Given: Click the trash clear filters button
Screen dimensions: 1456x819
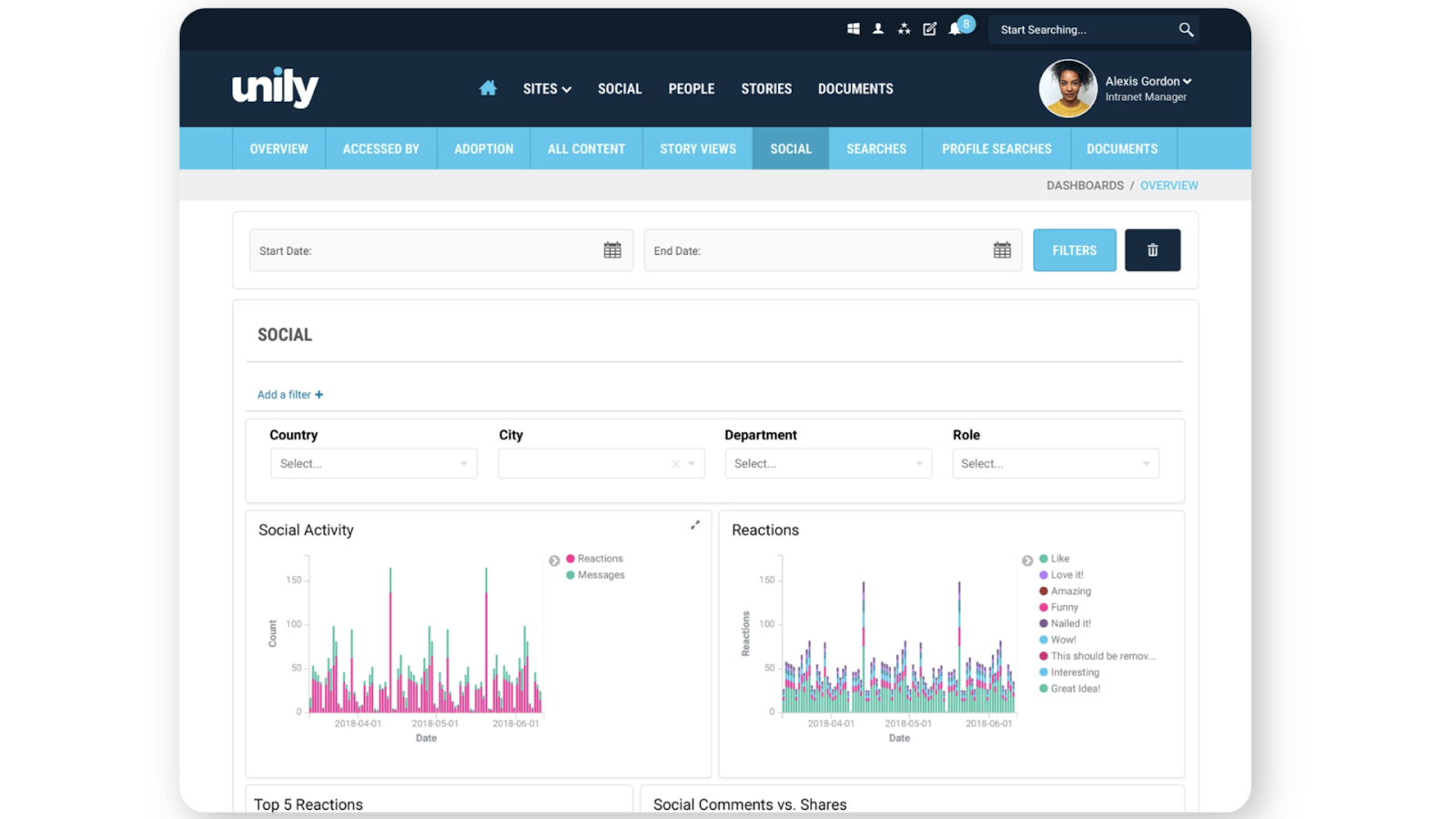Looking at the screenshot, I should click(1152, 250).
